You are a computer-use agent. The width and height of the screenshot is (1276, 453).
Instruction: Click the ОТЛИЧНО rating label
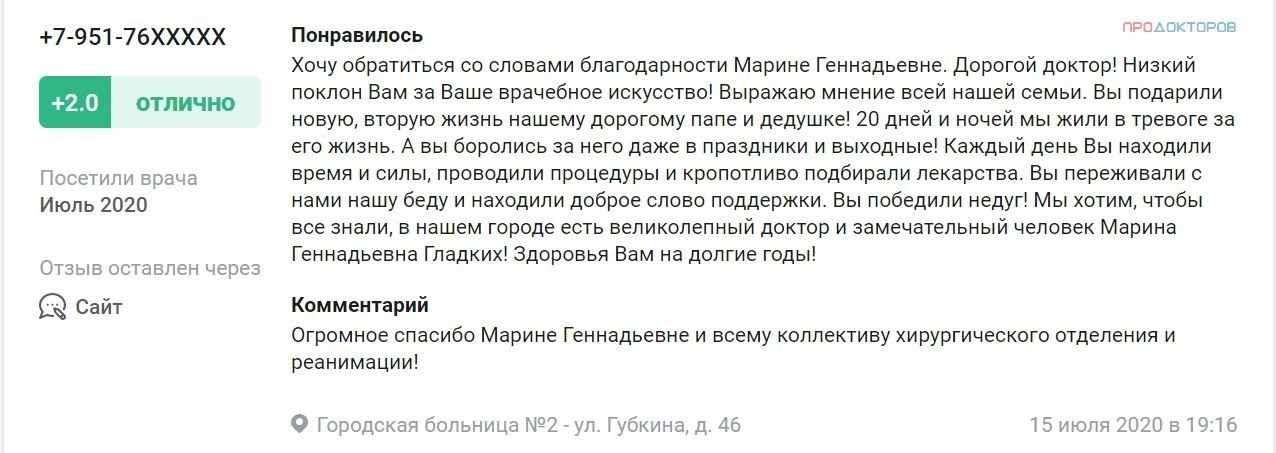186,103
